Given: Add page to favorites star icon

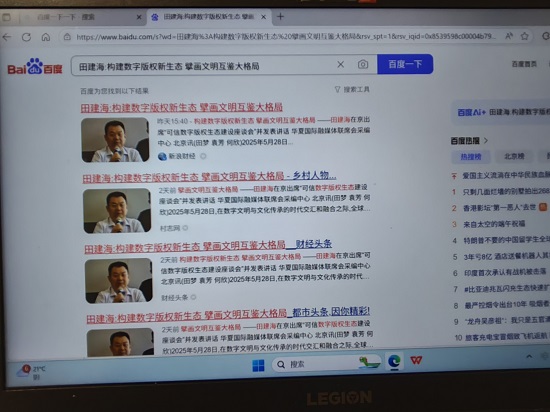Looking at the screenshot, I should [x=524, y=36].
